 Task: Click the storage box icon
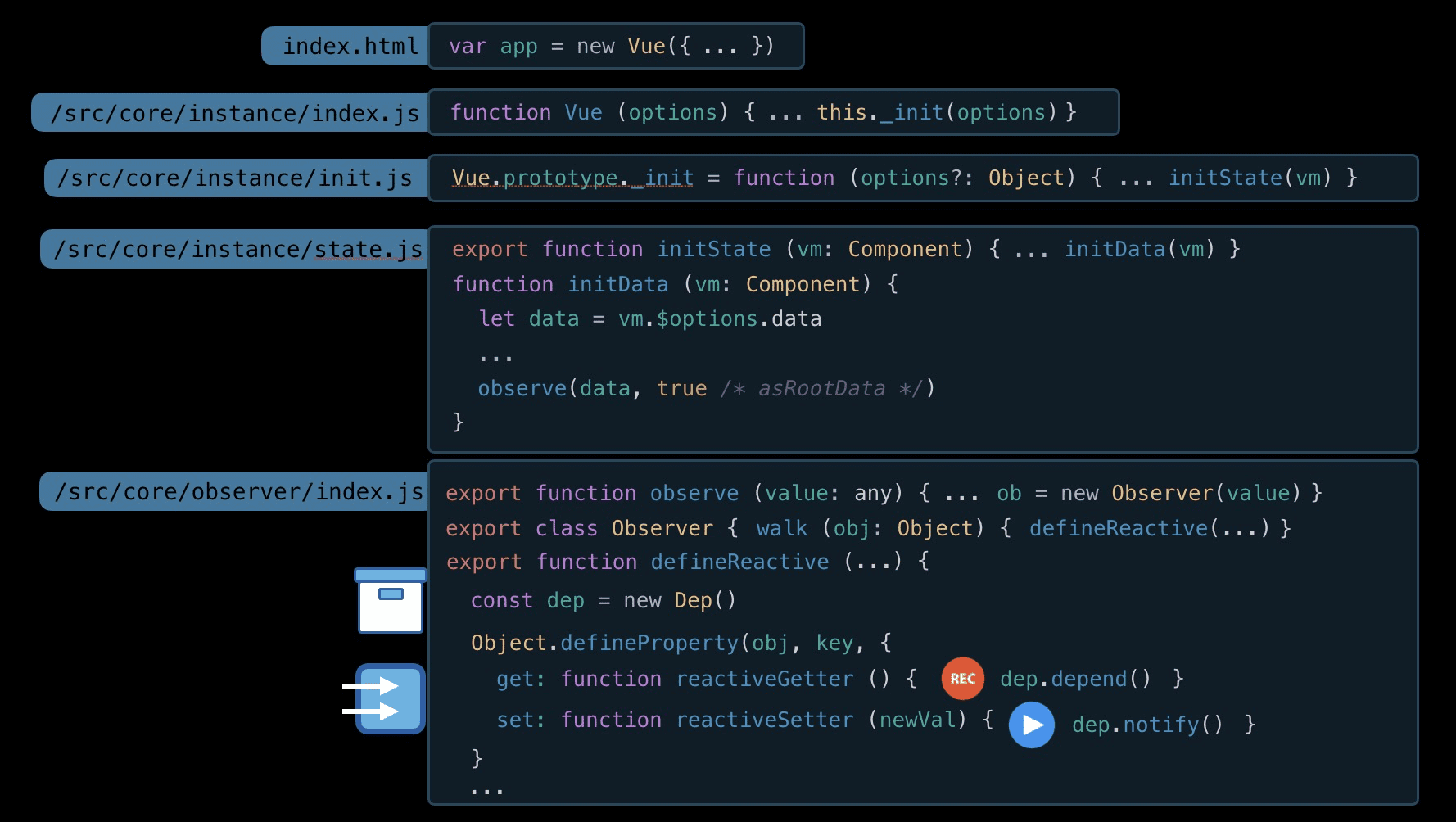(391, 600)
